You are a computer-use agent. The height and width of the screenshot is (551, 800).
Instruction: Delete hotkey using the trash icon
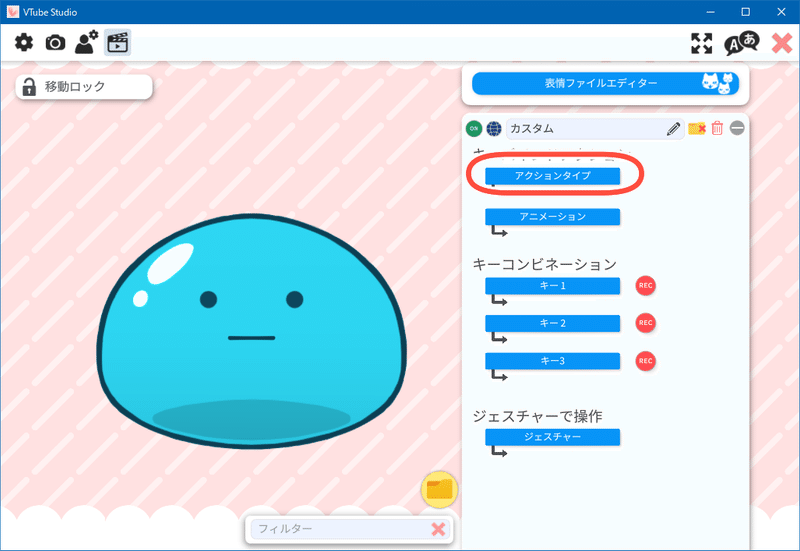click(717, 128)
